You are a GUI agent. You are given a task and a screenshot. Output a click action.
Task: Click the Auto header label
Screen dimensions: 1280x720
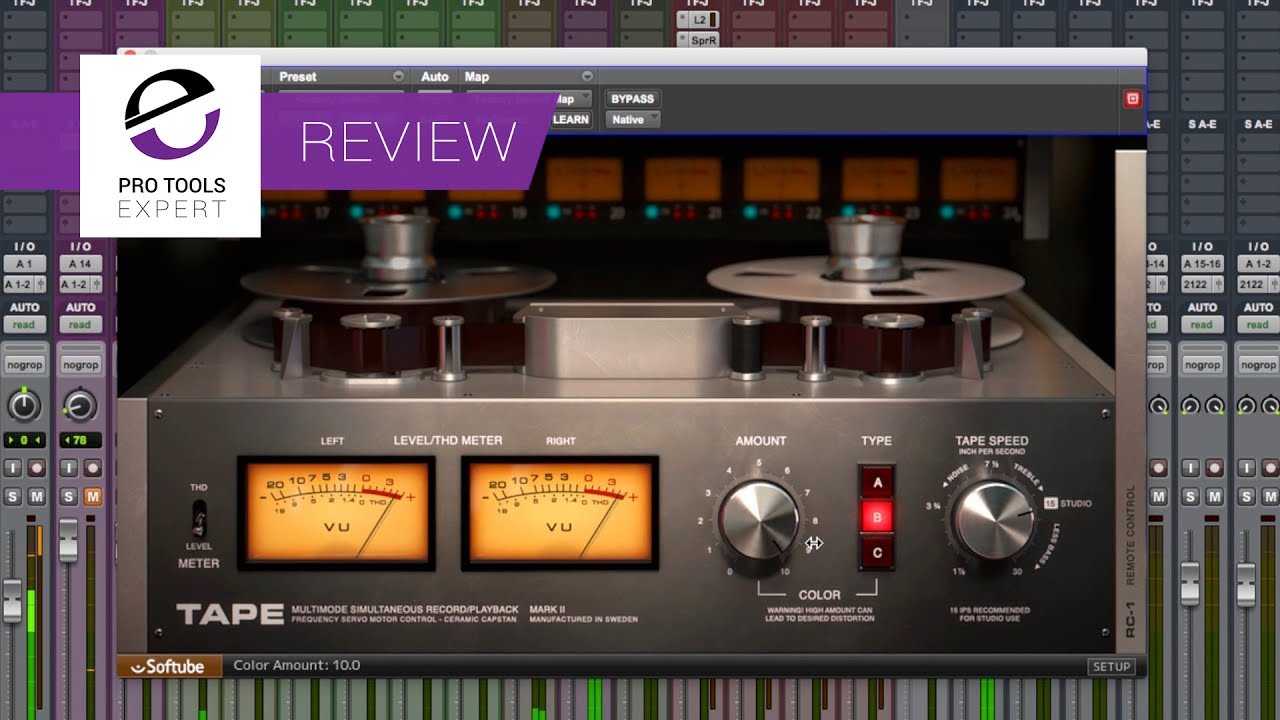click(x=435, y=77)
